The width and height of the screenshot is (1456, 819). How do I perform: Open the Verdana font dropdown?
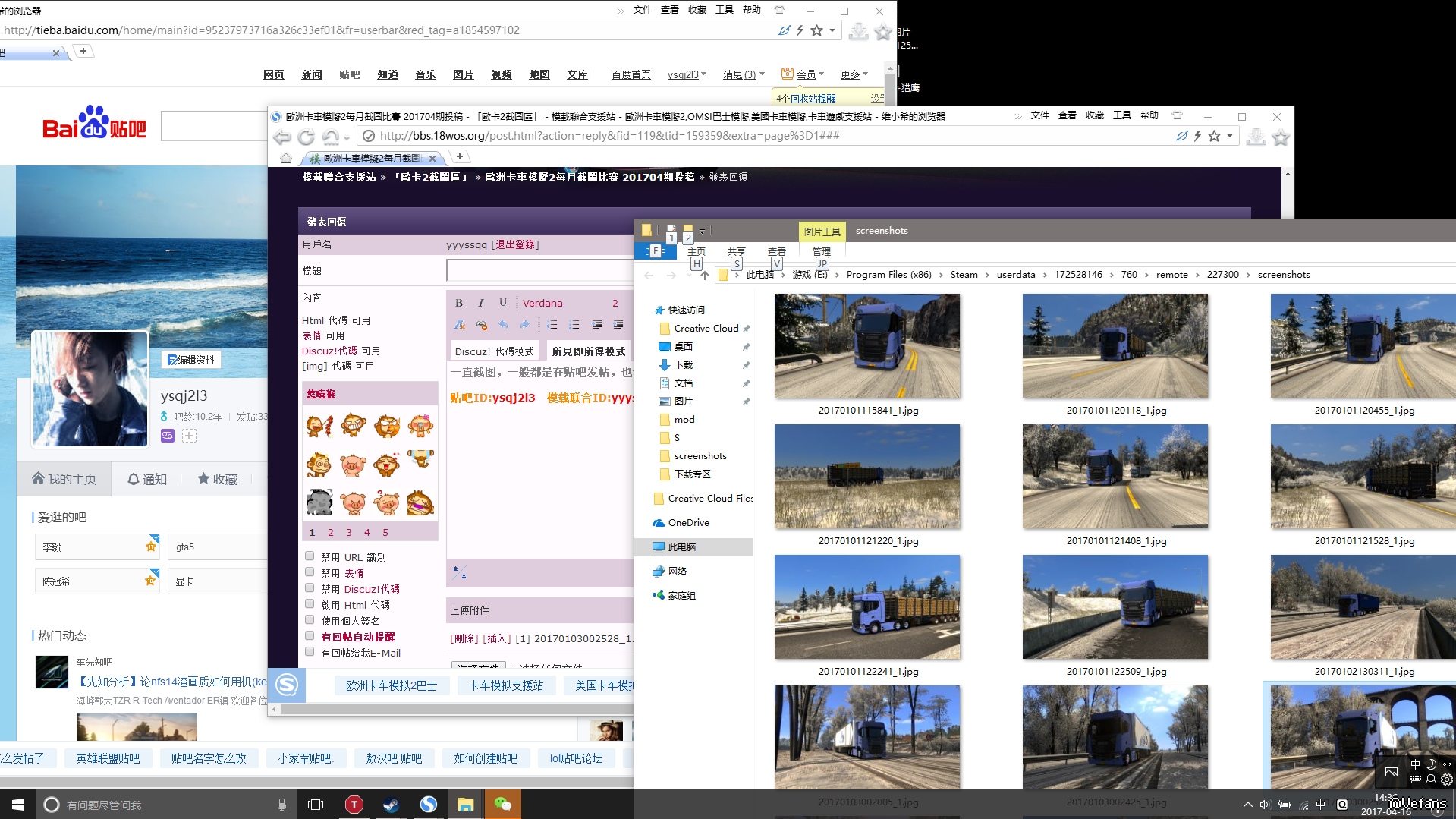point(542,303)
